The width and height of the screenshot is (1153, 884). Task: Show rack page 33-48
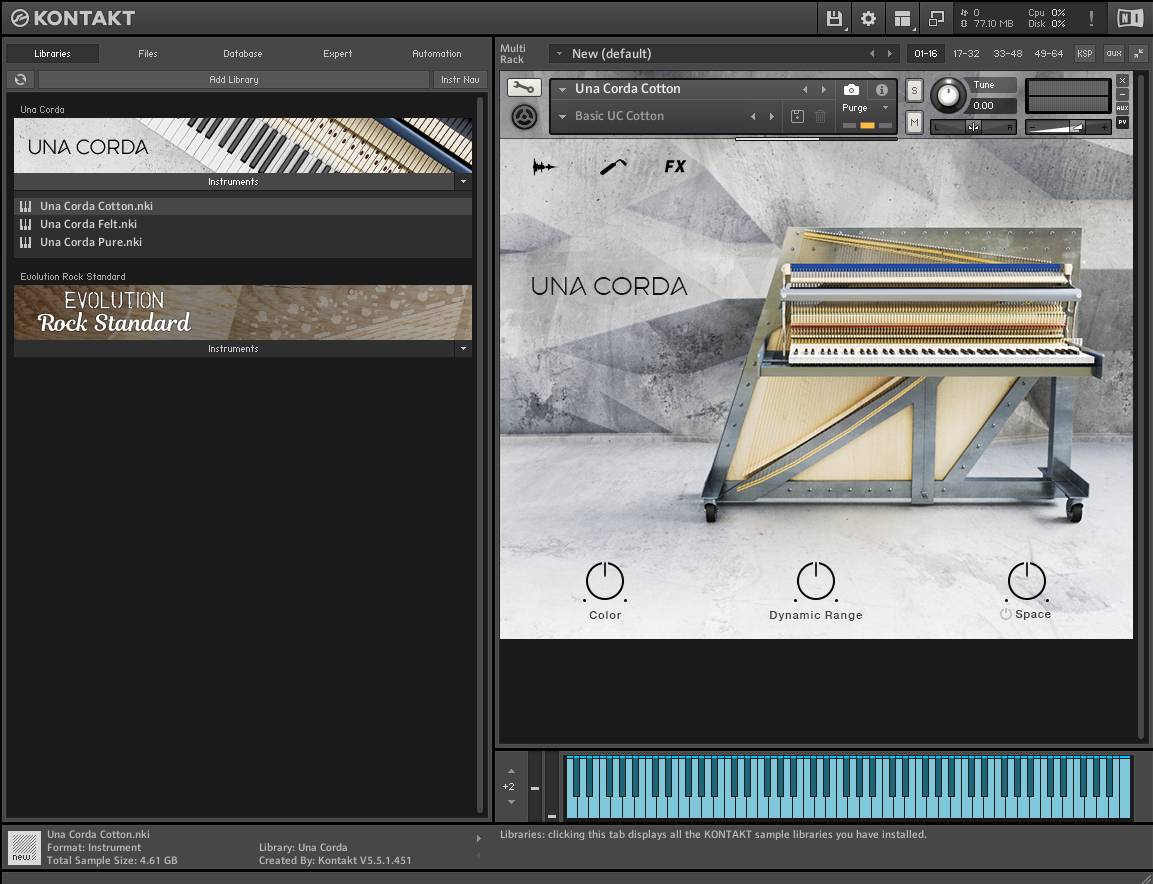point(1007,54)
